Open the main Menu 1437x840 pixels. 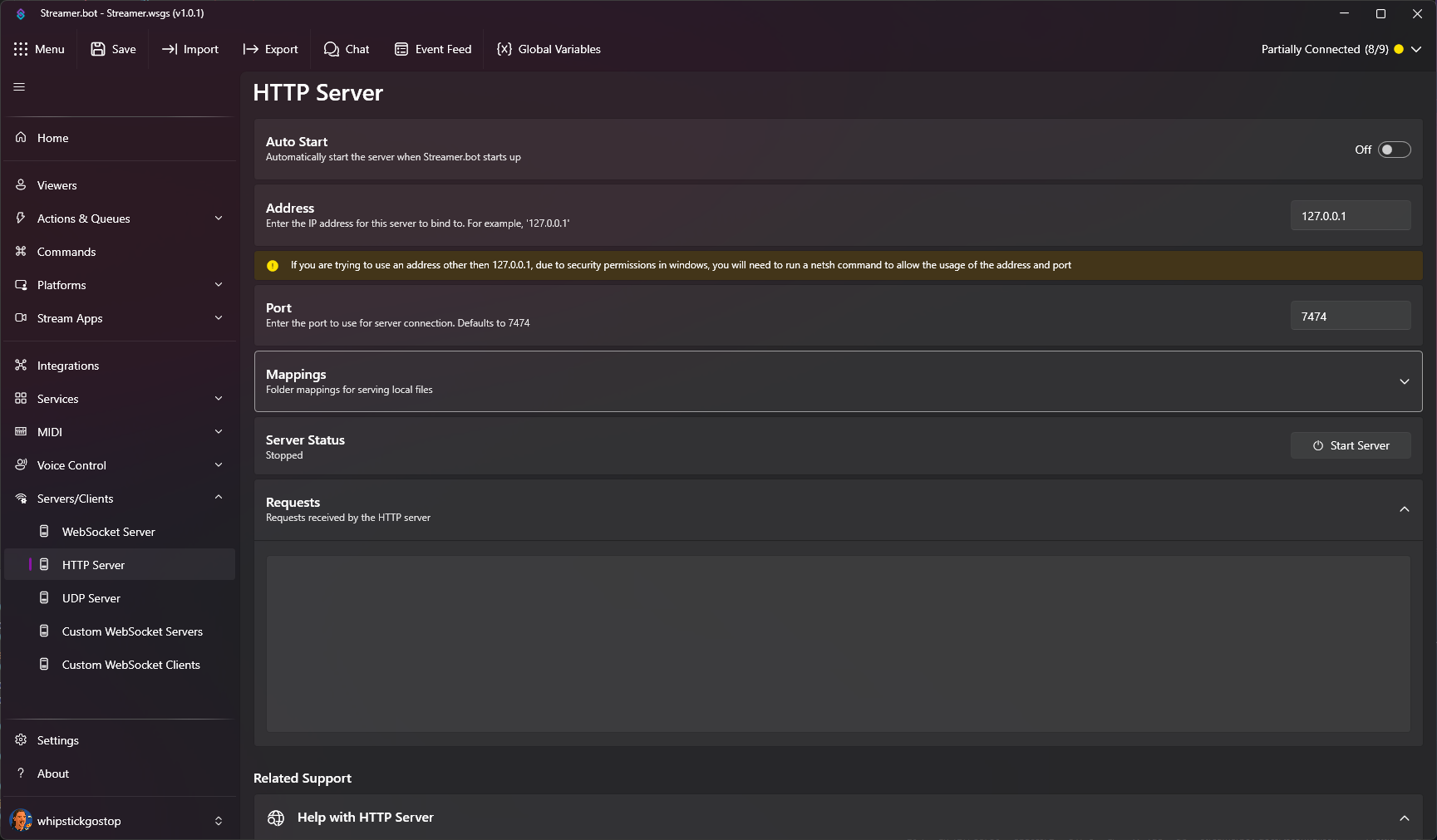coord(39,49)
